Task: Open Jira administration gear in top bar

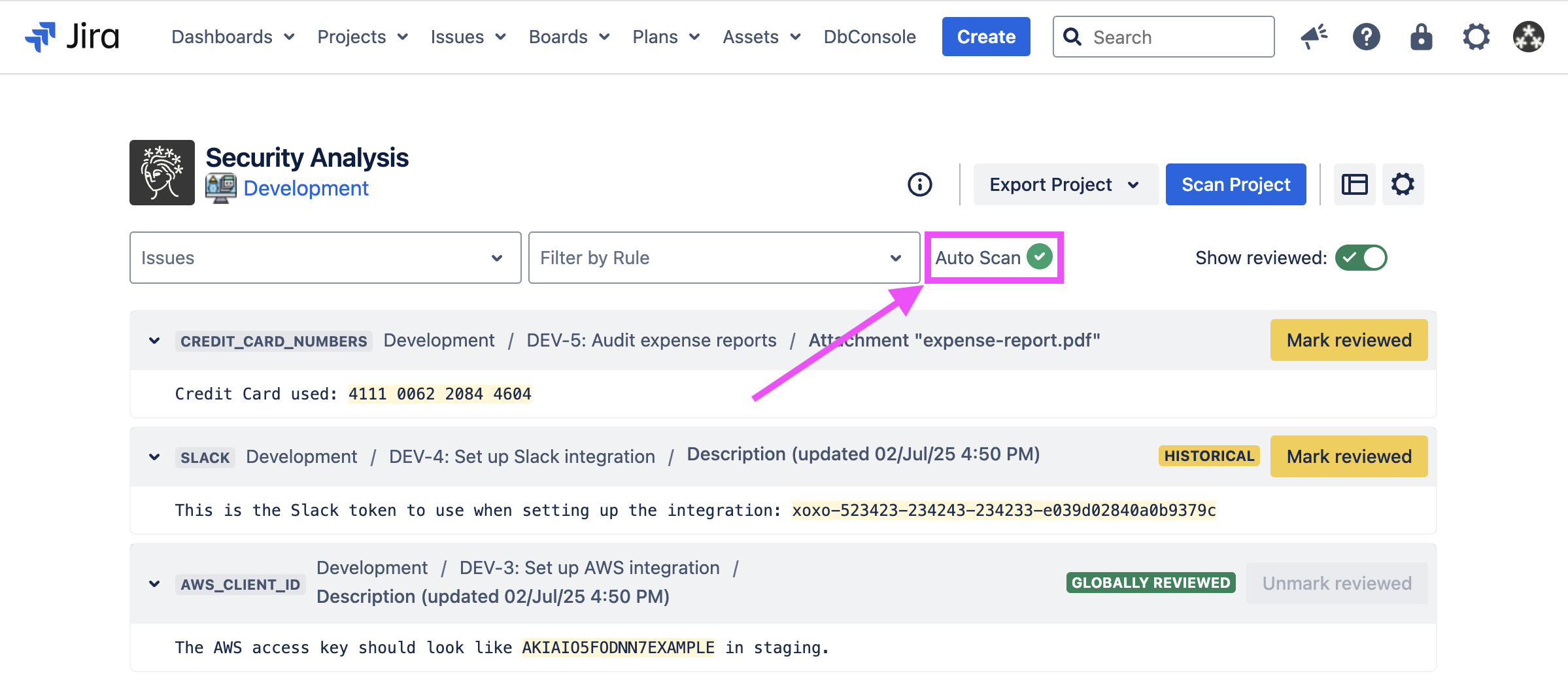Action: (x=1476, y=37)
